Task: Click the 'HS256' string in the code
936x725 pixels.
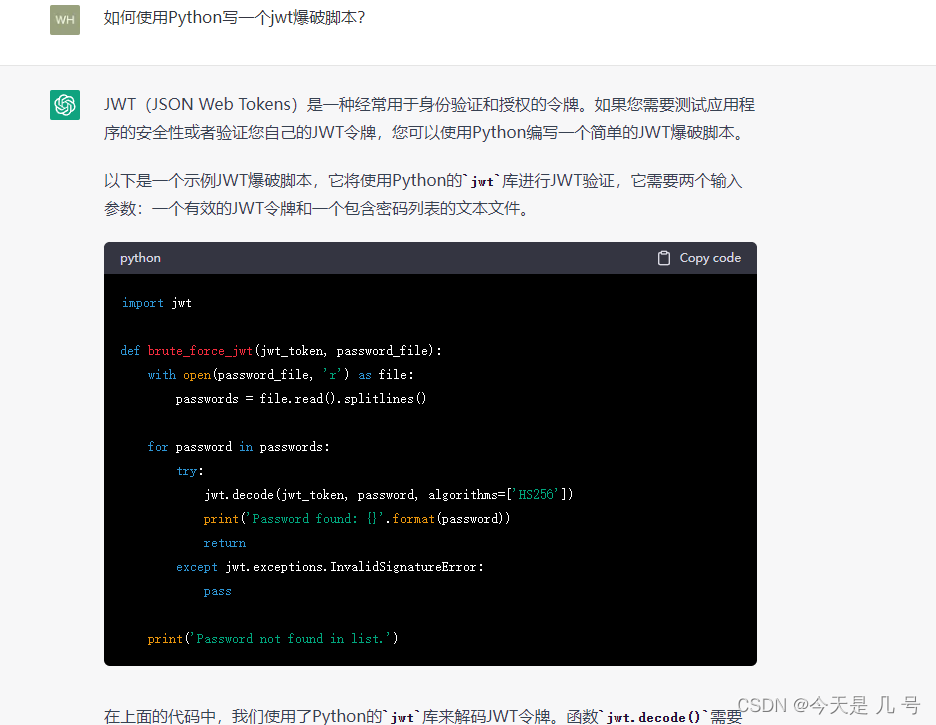Action: 535,495
